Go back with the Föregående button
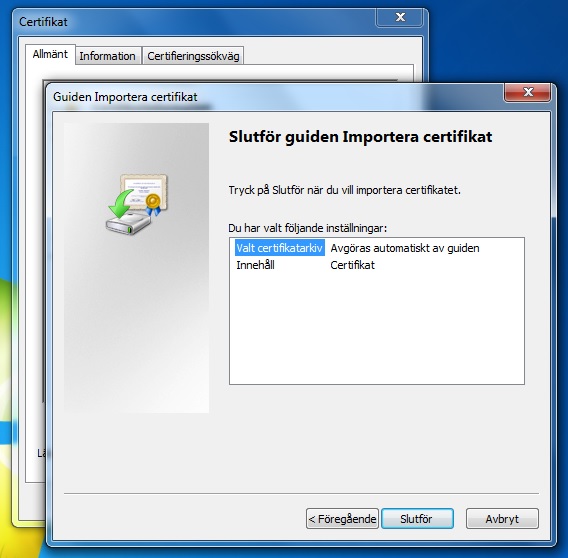The width and height of the screenshot is (568, 558). pyautogui.click(x=342, y=519)
